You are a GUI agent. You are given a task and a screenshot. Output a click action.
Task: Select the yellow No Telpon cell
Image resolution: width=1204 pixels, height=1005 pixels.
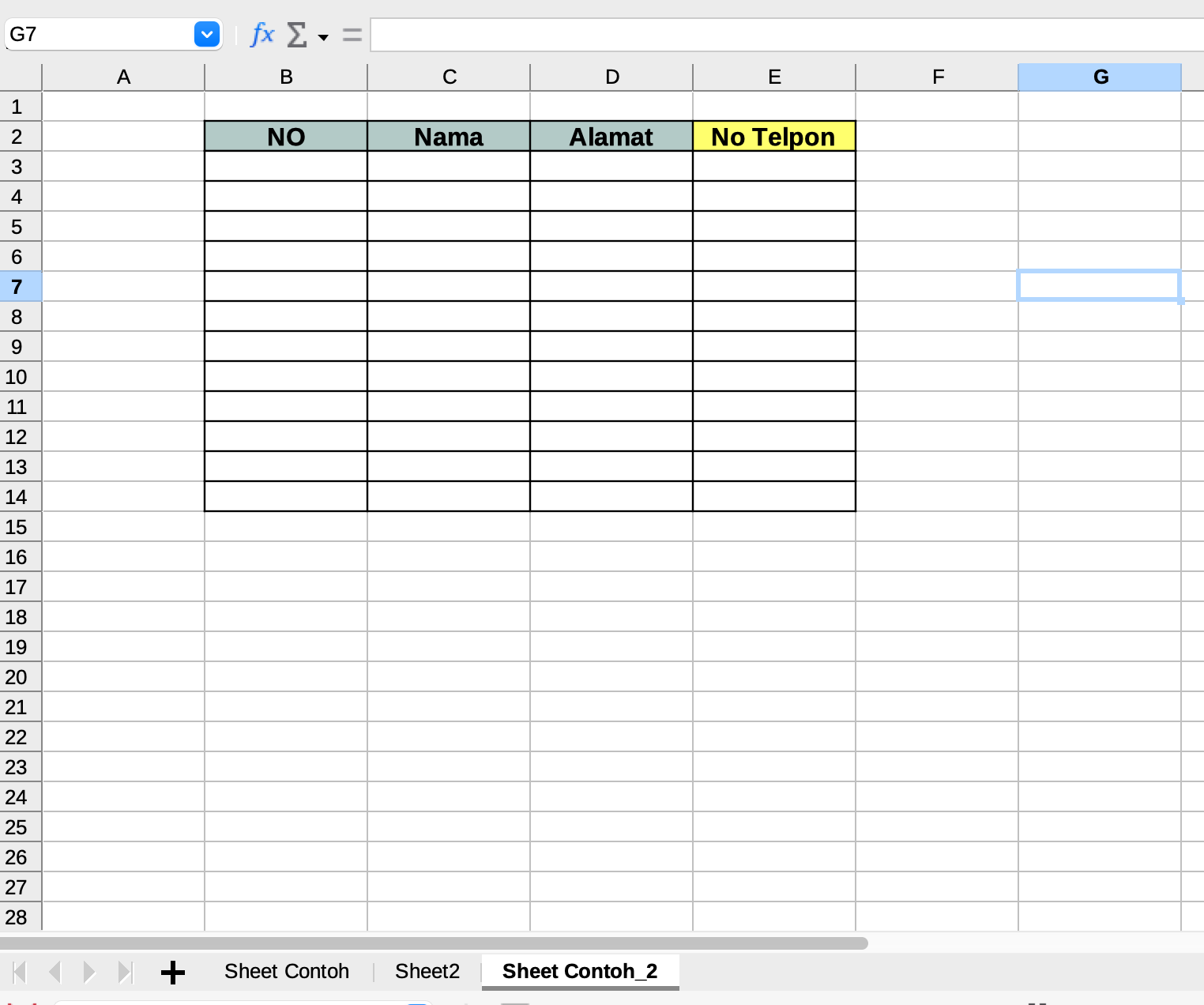click(774, 137)
